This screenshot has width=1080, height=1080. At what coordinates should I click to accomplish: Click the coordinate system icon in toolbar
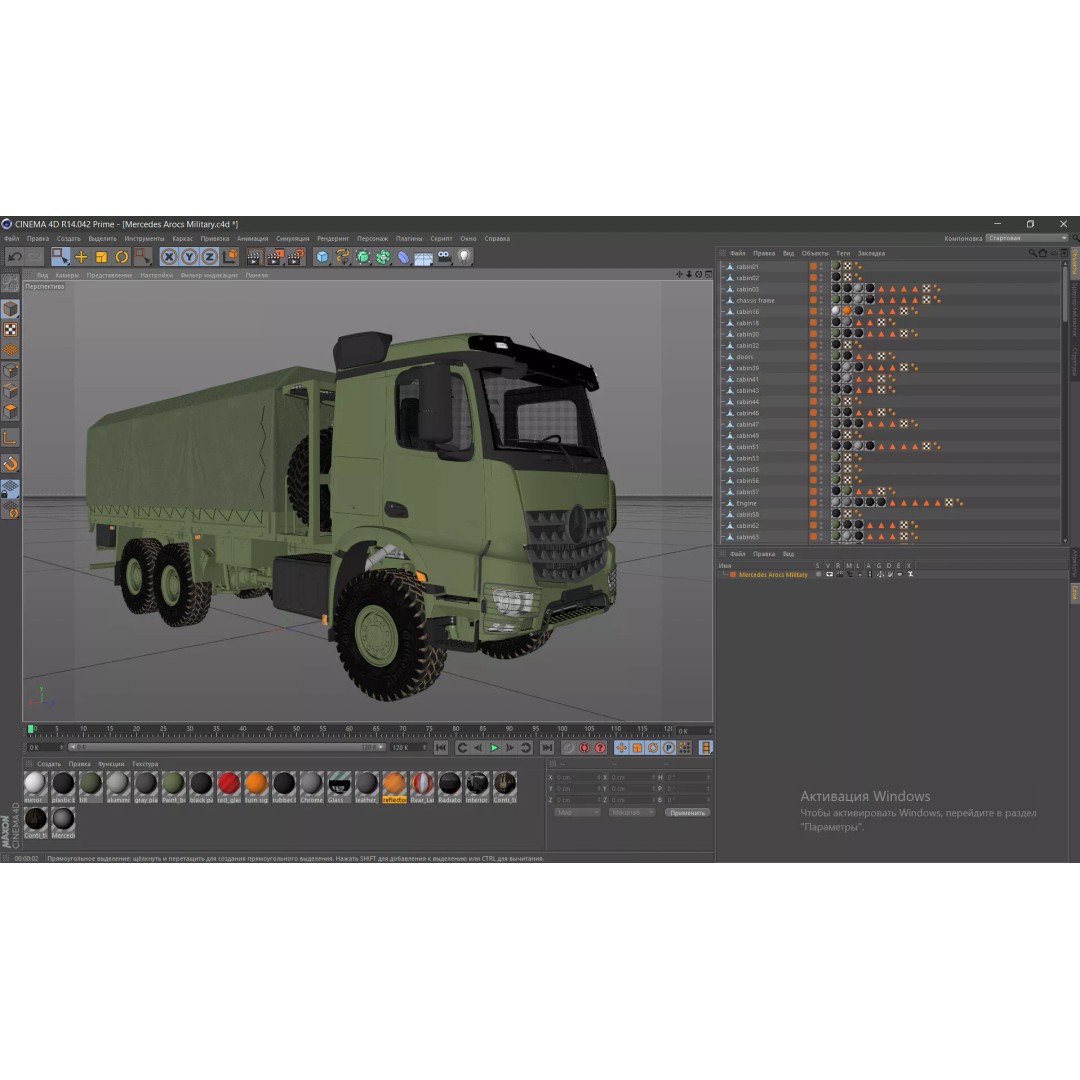coord(230,257)
